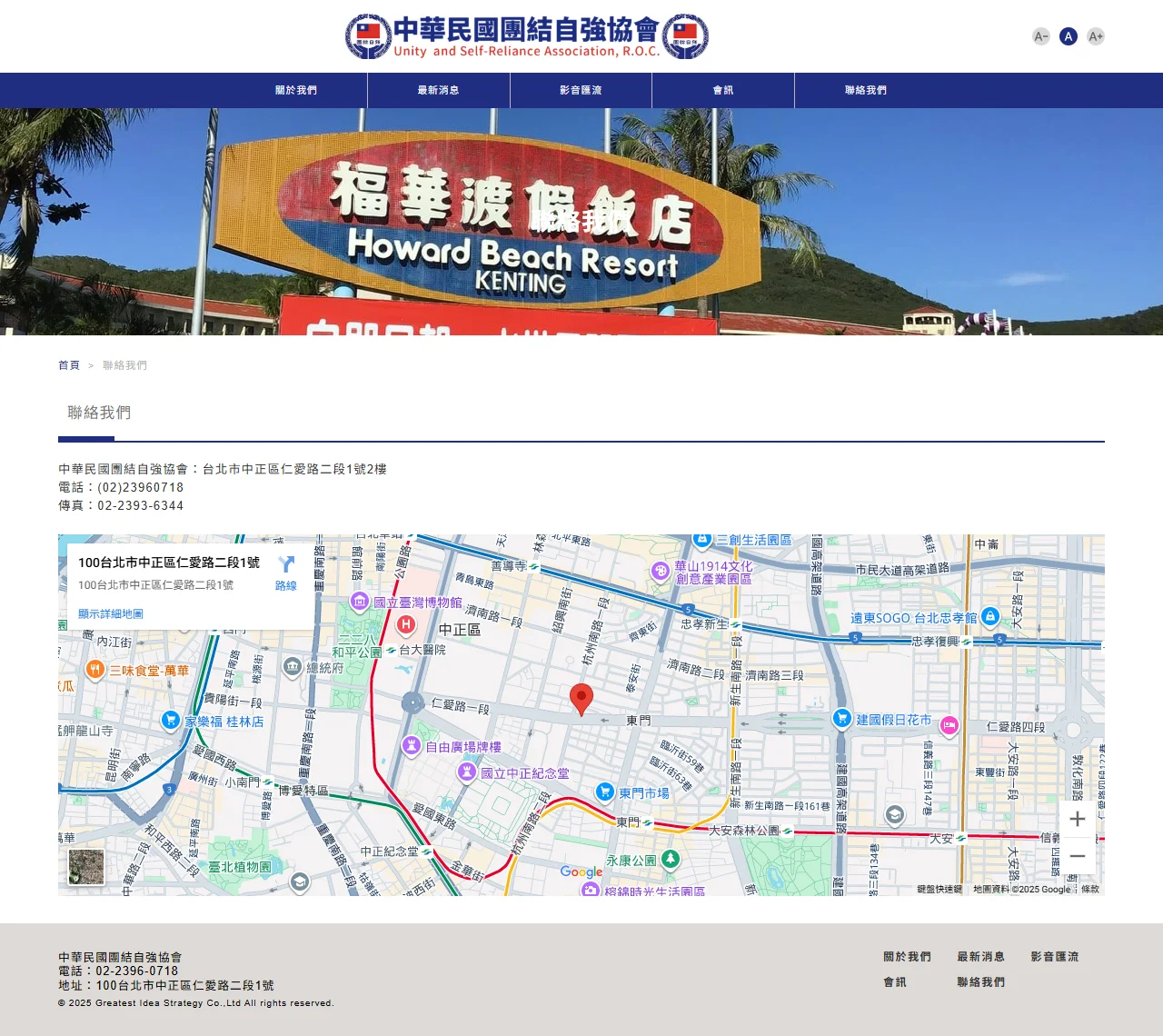Click 三味食堂-萬華 restaurant marker icon
Screen dimensions: 1163x1036
[x=95, y=670]
